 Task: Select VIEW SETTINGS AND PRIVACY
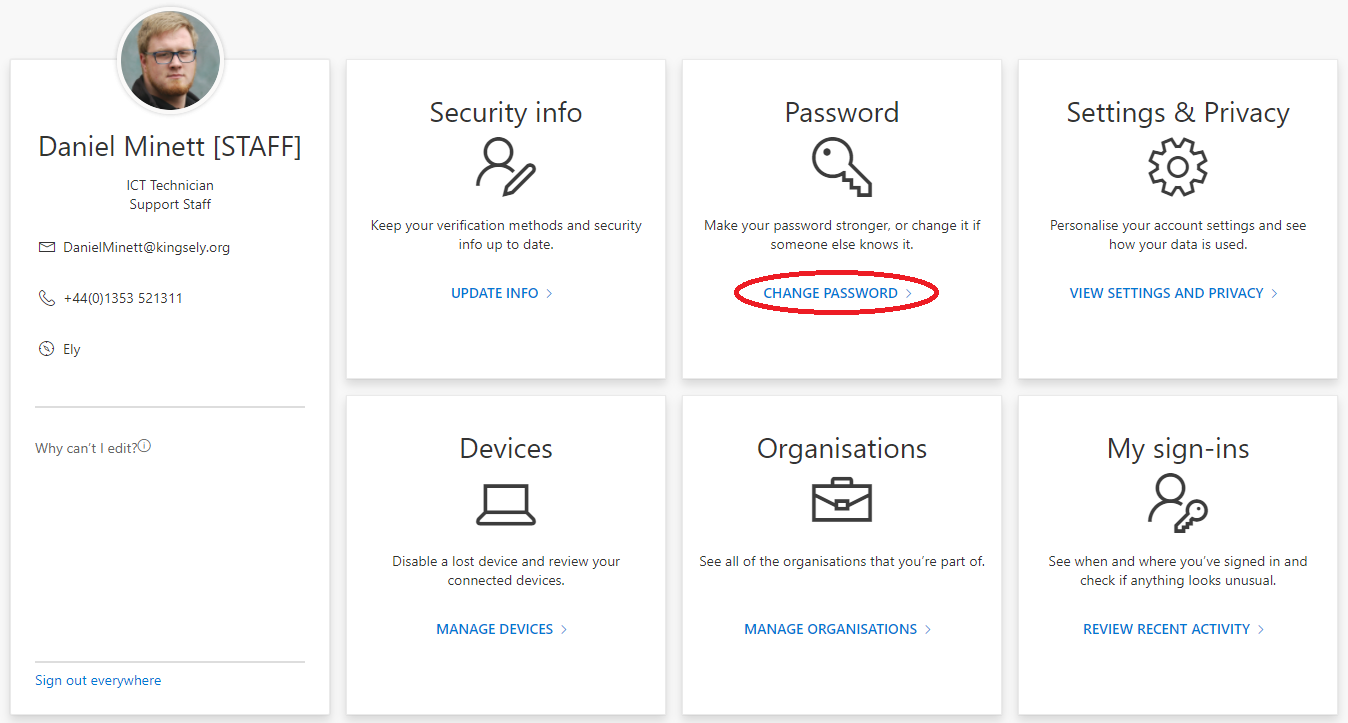point(1167,293)
